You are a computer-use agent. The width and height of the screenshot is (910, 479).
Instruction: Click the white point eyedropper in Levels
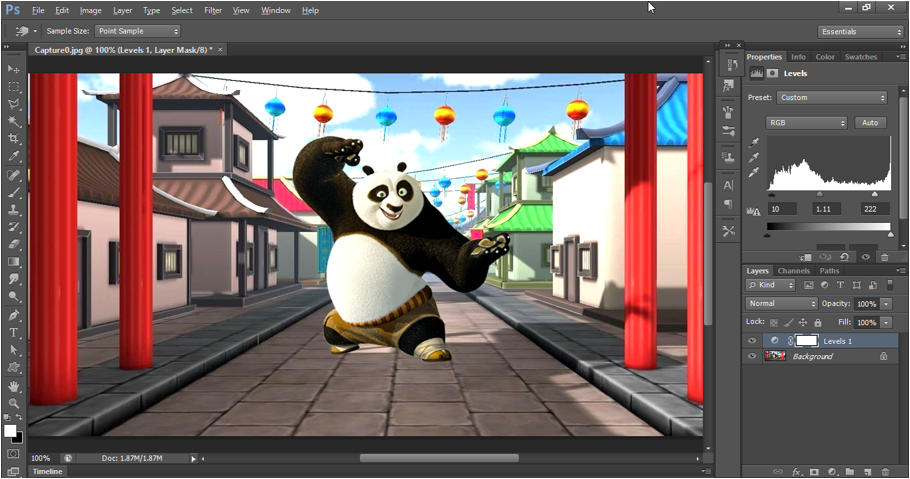tap(754, 172)
